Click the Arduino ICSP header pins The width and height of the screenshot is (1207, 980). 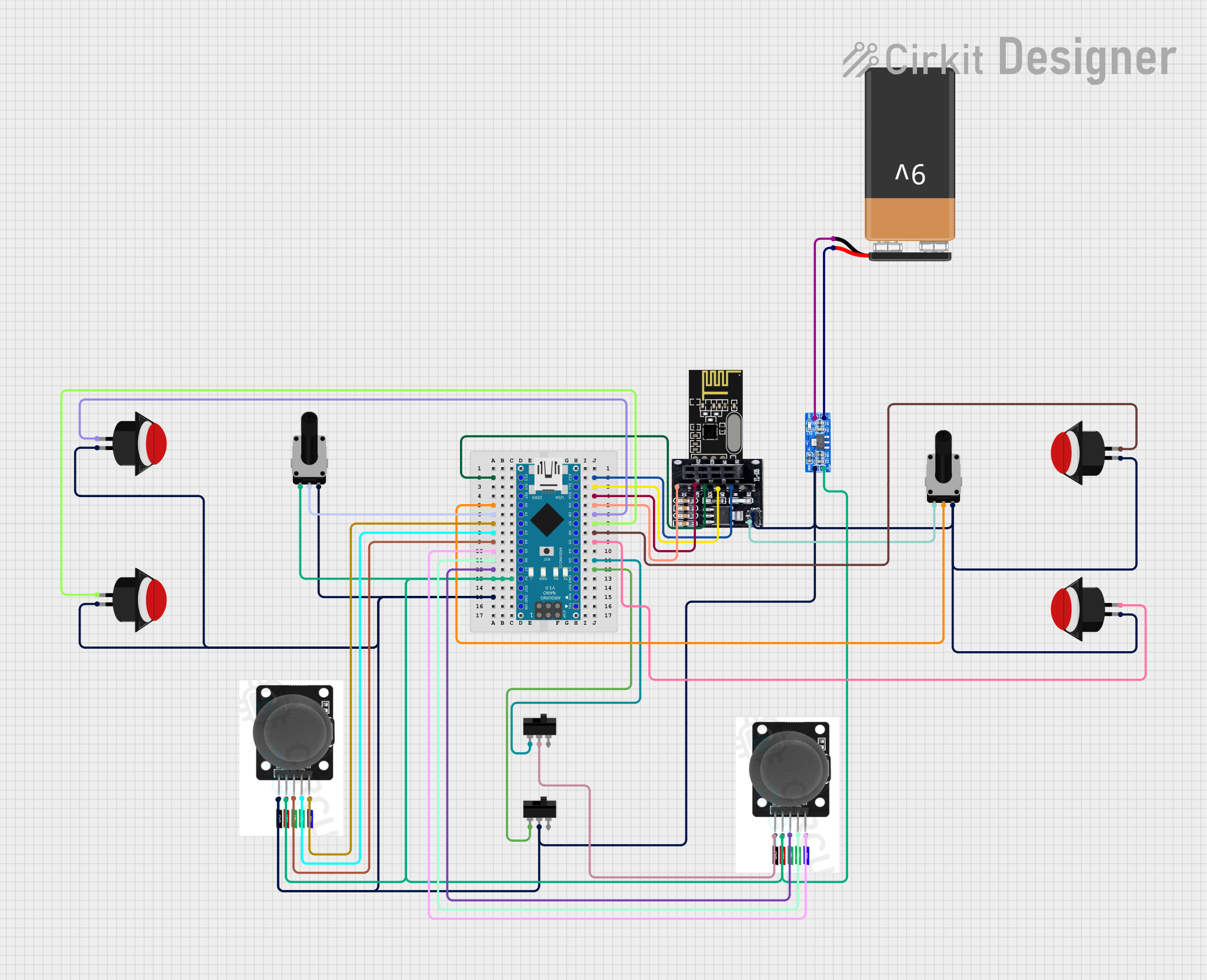(x=548, y=610)
